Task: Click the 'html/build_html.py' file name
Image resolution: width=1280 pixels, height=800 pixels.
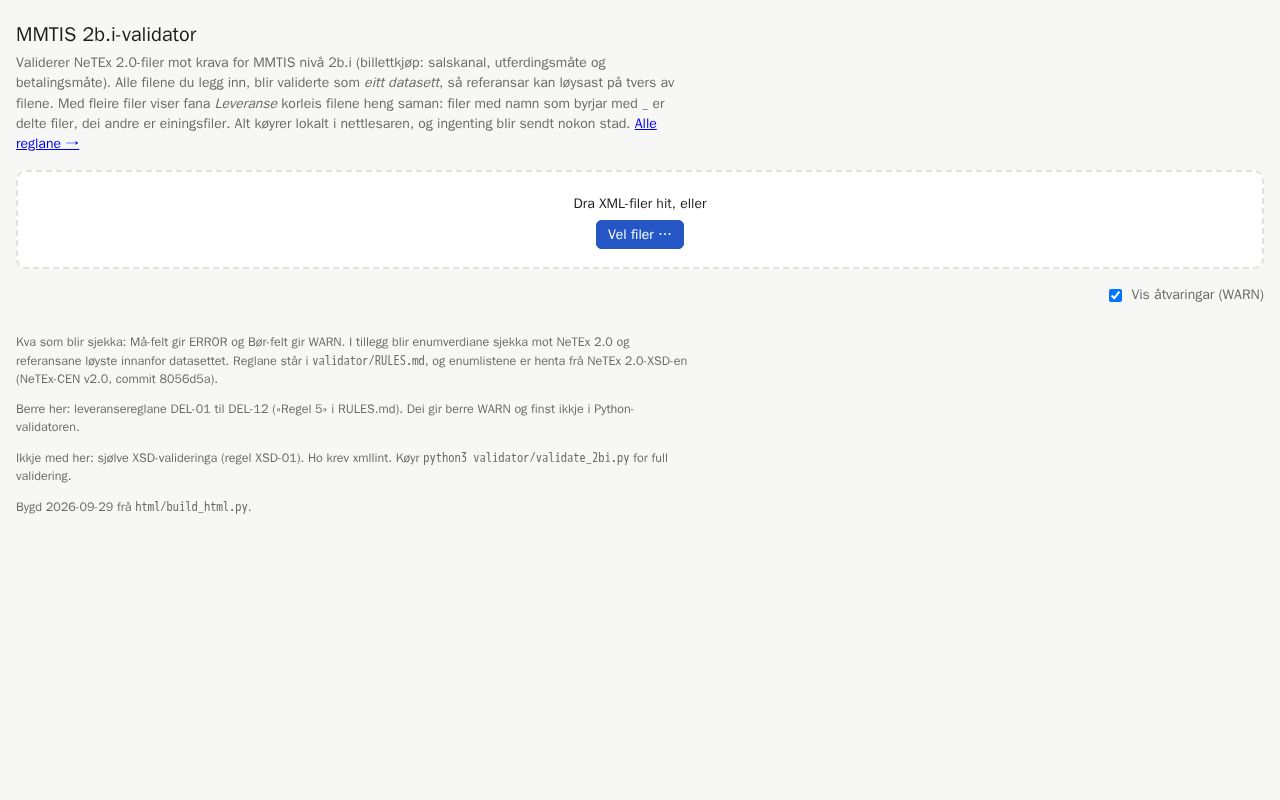Action: [192, 507]
